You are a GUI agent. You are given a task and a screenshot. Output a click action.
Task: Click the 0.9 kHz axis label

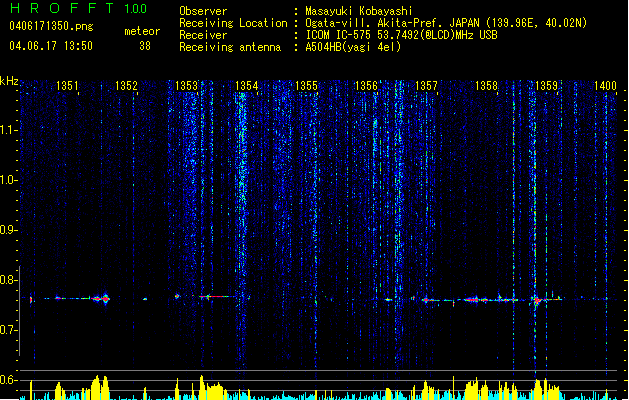click(9, 230)
